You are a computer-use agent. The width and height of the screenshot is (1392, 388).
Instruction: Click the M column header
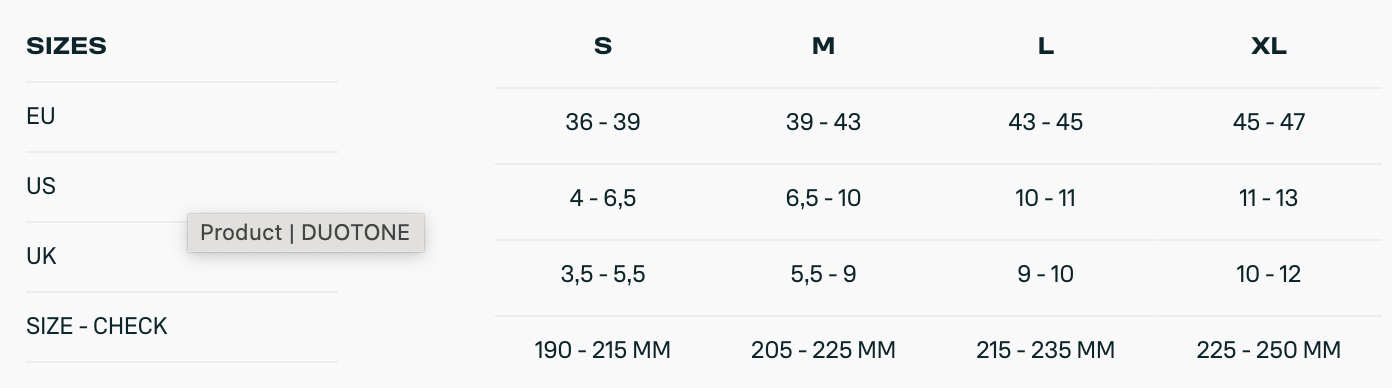click(x=824, y=46)
